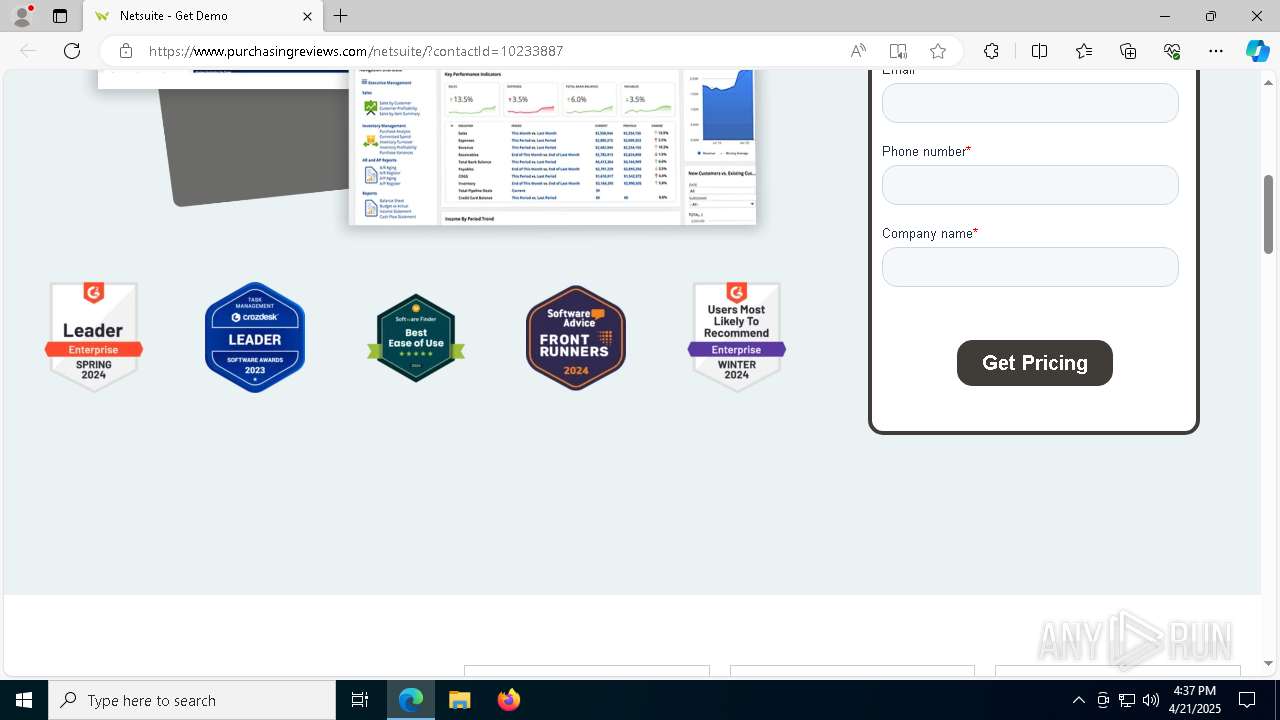
Task: Open the Copilot sidebar
Action: coord(1257,51)
